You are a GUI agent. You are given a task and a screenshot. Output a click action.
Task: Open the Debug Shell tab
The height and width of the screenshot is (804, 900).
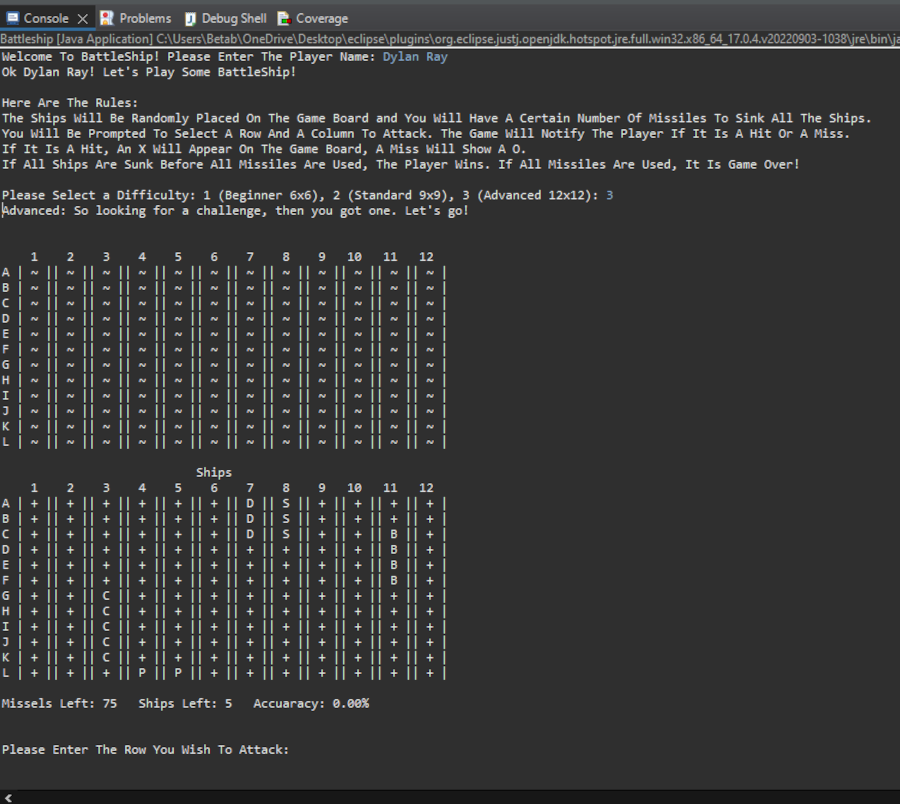pos(234,18)
